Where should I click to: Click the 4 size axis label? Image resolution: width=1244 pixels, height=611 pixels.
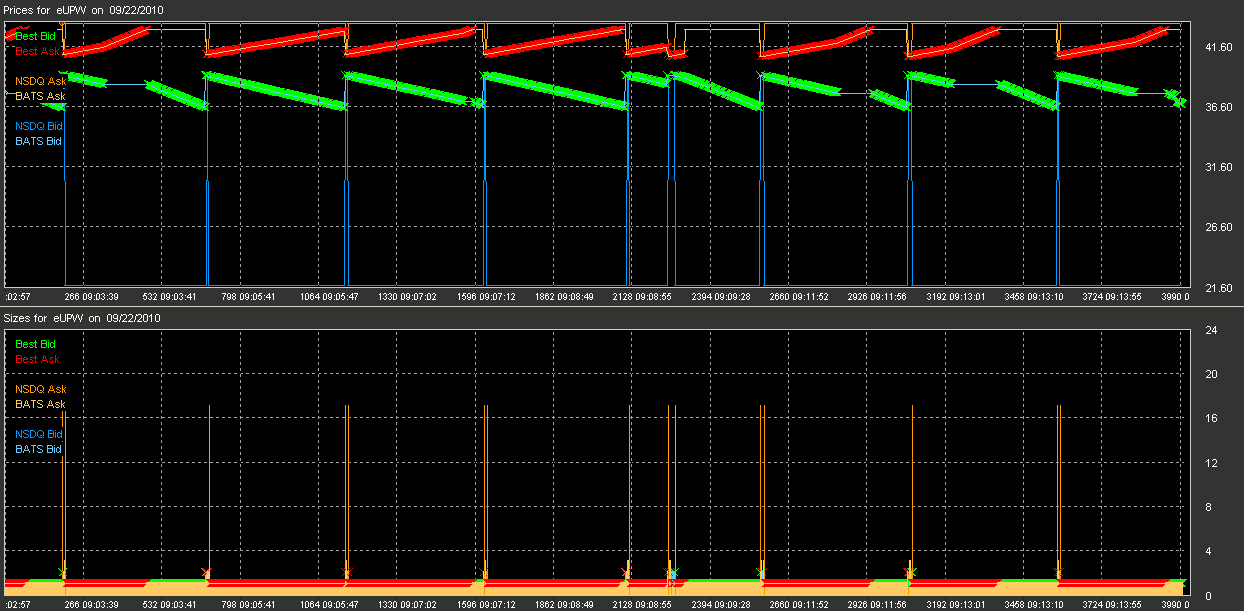pyautogui.click(x=1209, y=550)
